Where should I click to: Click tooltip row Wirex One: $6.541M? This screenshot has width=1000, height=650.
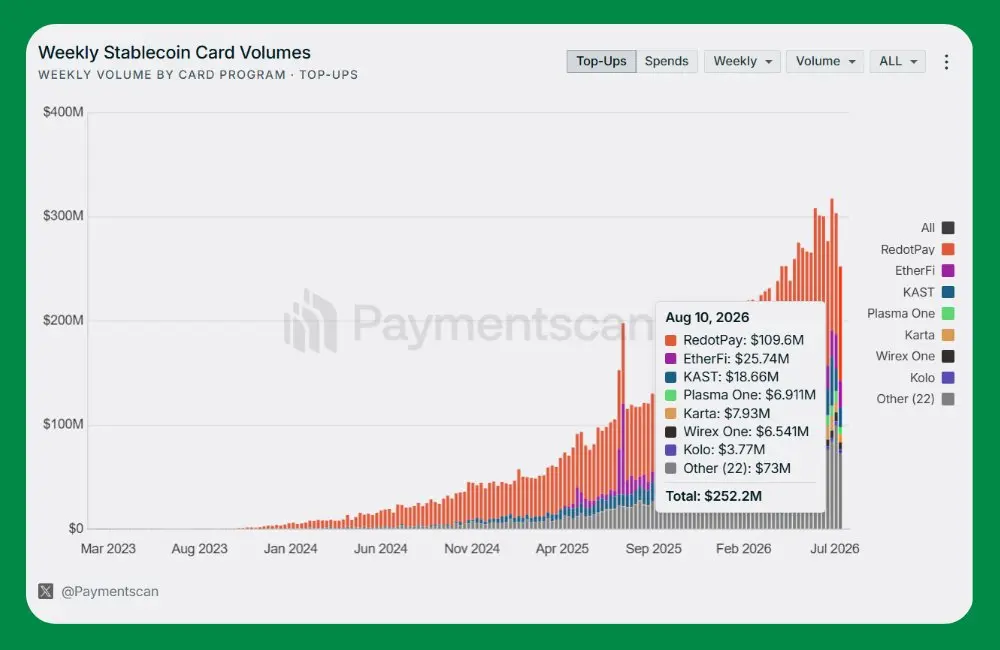coord(737,431)
